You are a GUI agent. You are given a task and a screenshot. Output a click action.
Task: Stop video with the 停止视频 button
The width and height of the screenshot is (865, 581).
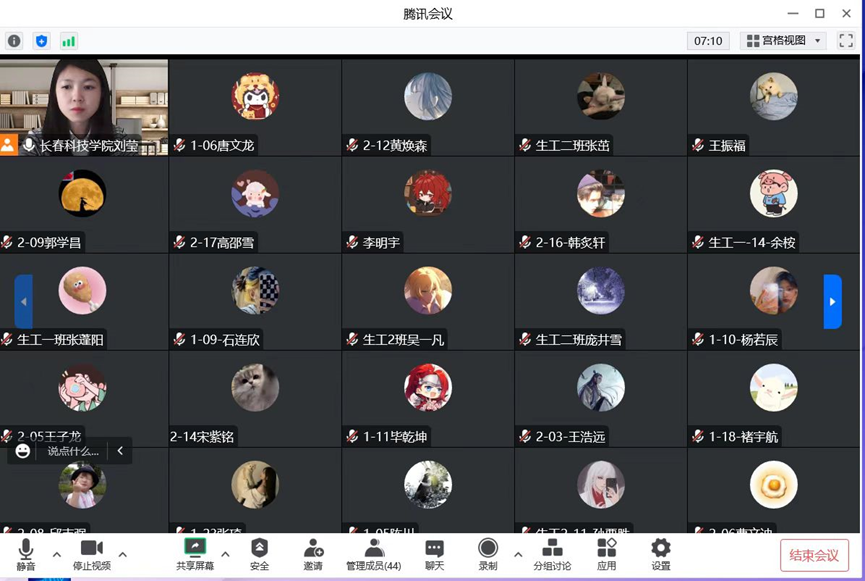[92, 554]
